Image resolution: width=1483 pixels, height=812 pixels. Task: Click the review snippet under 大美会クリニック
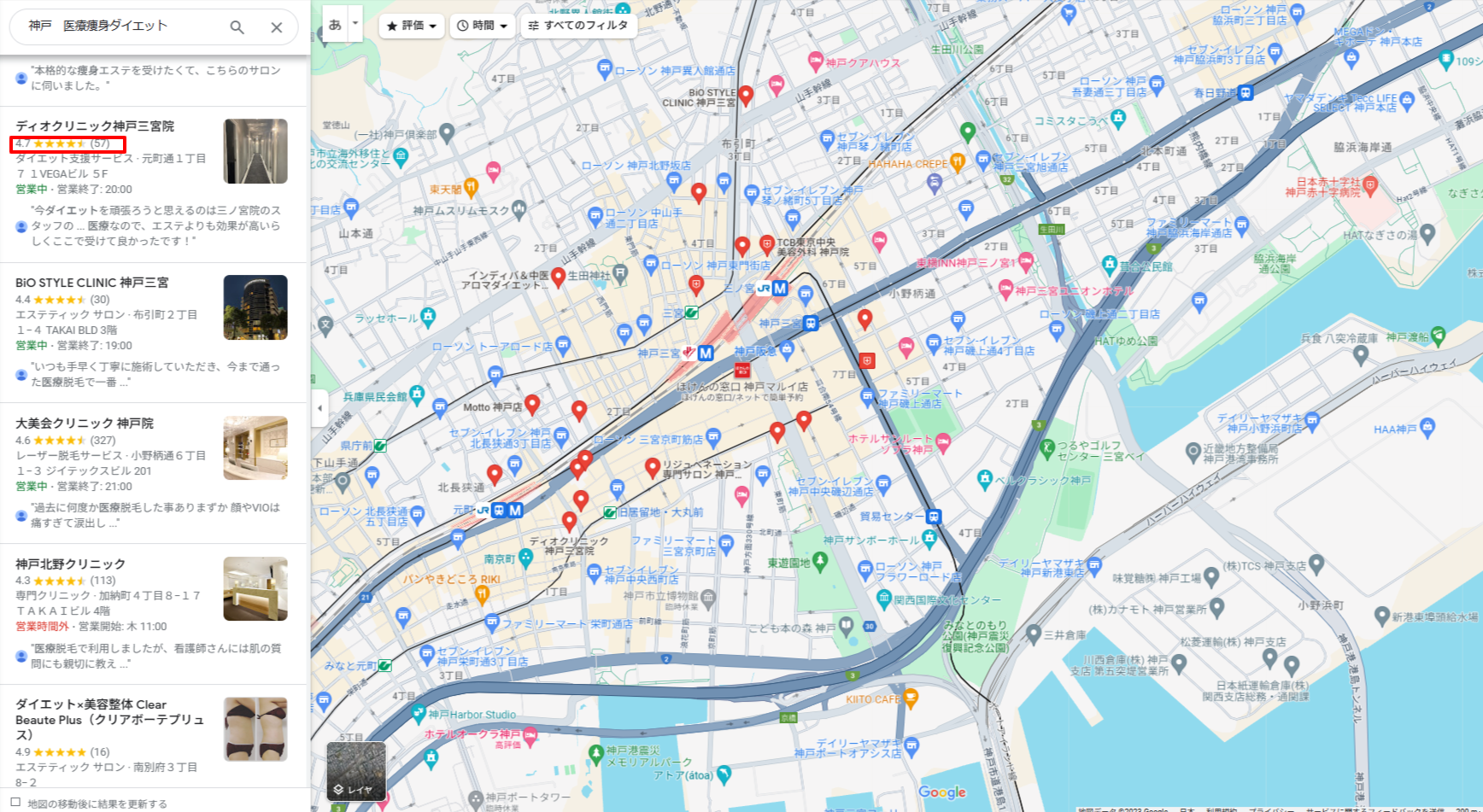155,515
